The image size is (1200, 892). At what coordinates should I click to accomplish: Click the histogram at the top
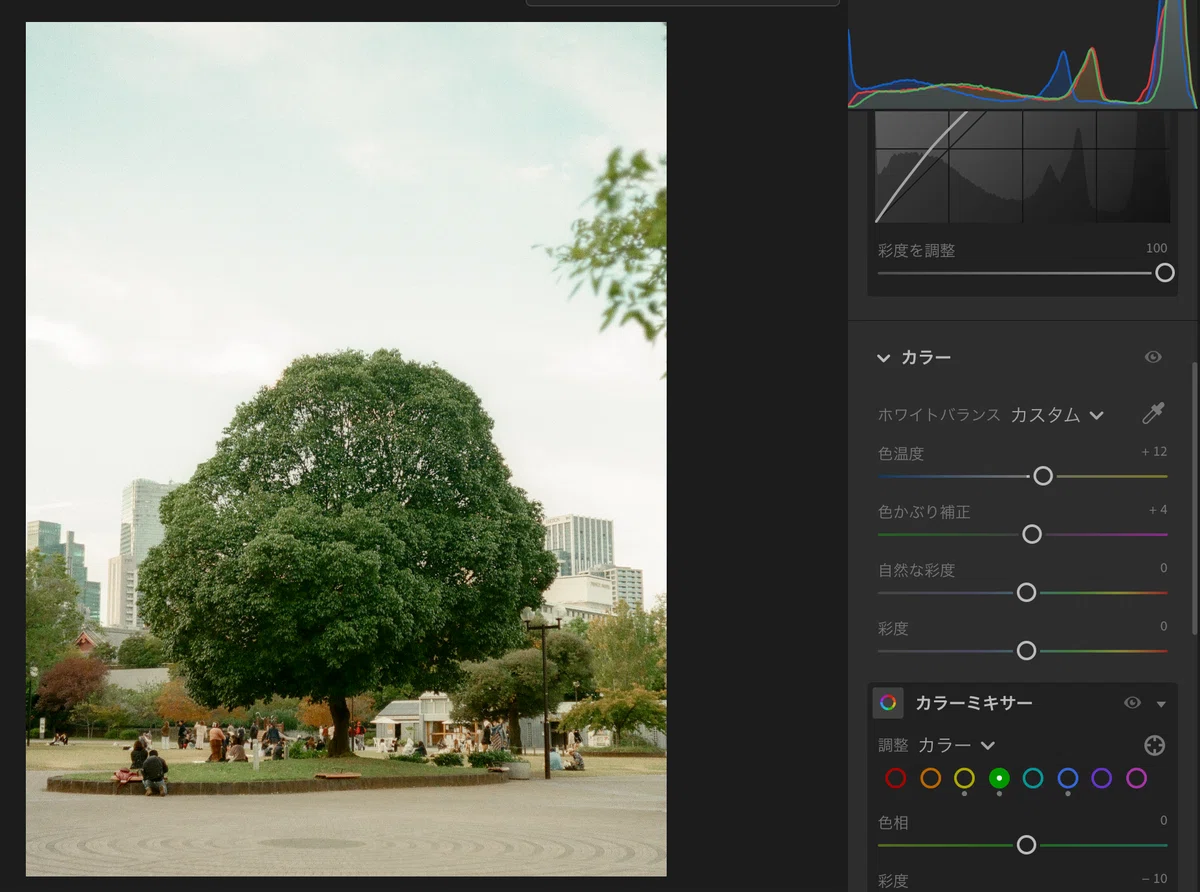coord(1022,53)
